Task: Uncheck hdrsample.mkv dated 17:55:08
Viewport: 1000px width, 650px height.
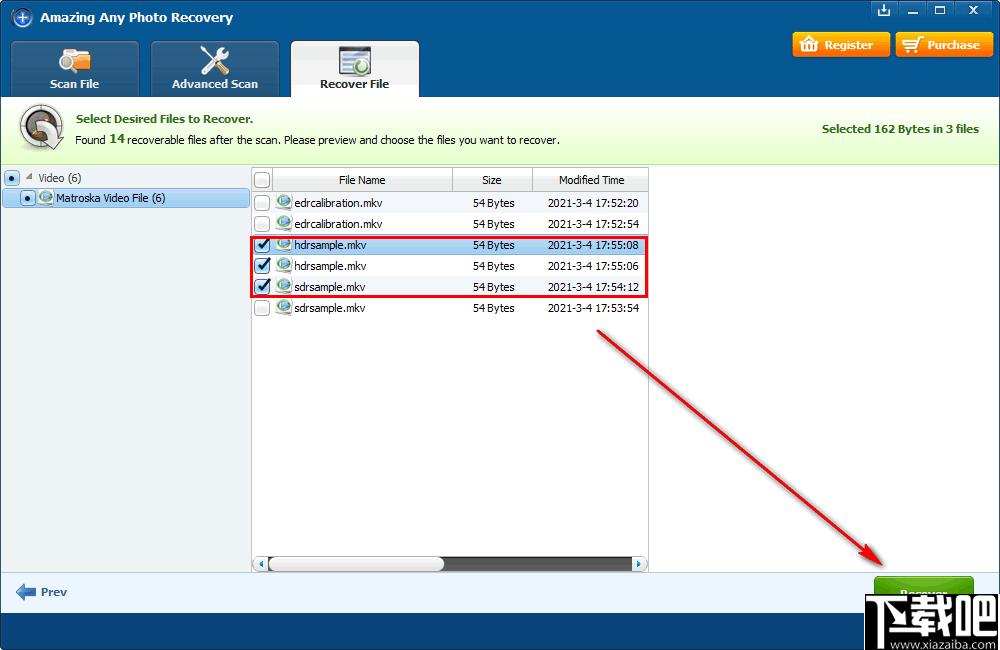Action: (x=262, y=245)
